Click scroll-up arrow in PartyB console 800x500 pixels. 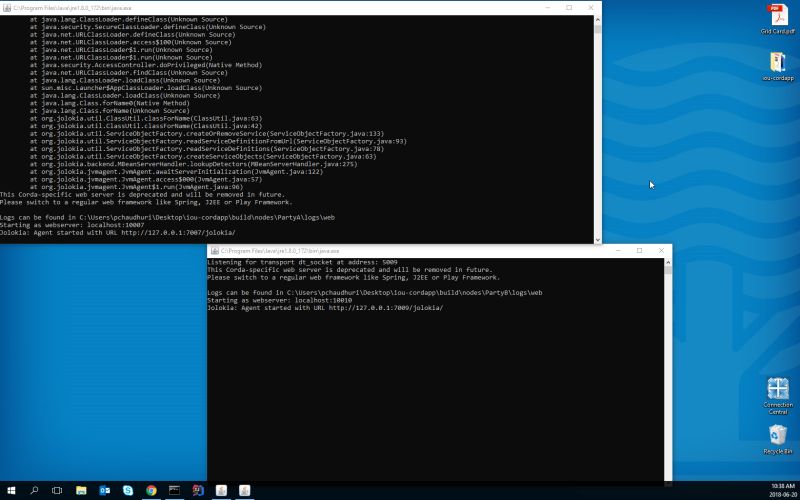[668, 262]
